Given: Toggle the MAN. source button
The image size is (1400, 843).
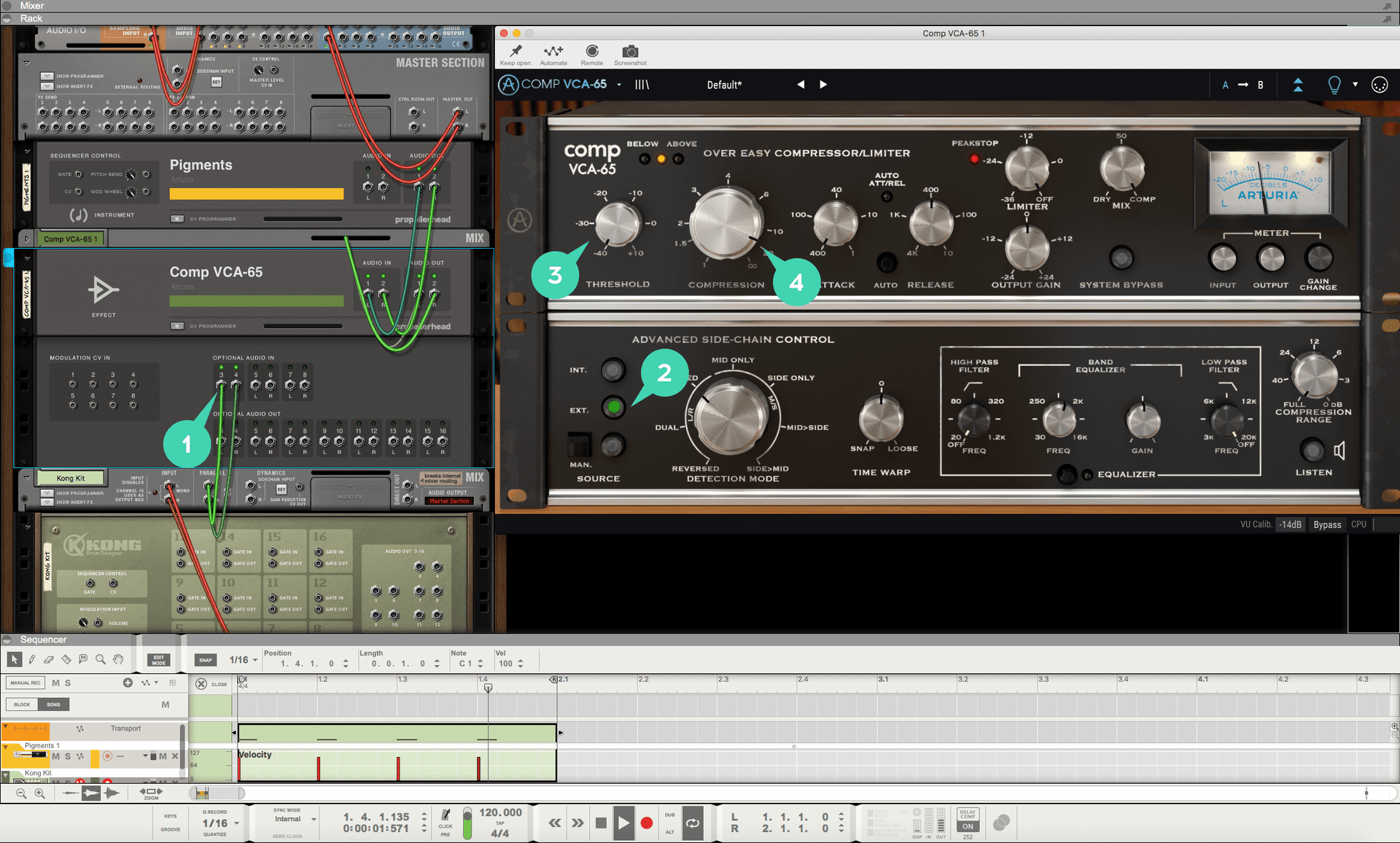Looking at the screenshot, I should point(613,445).
